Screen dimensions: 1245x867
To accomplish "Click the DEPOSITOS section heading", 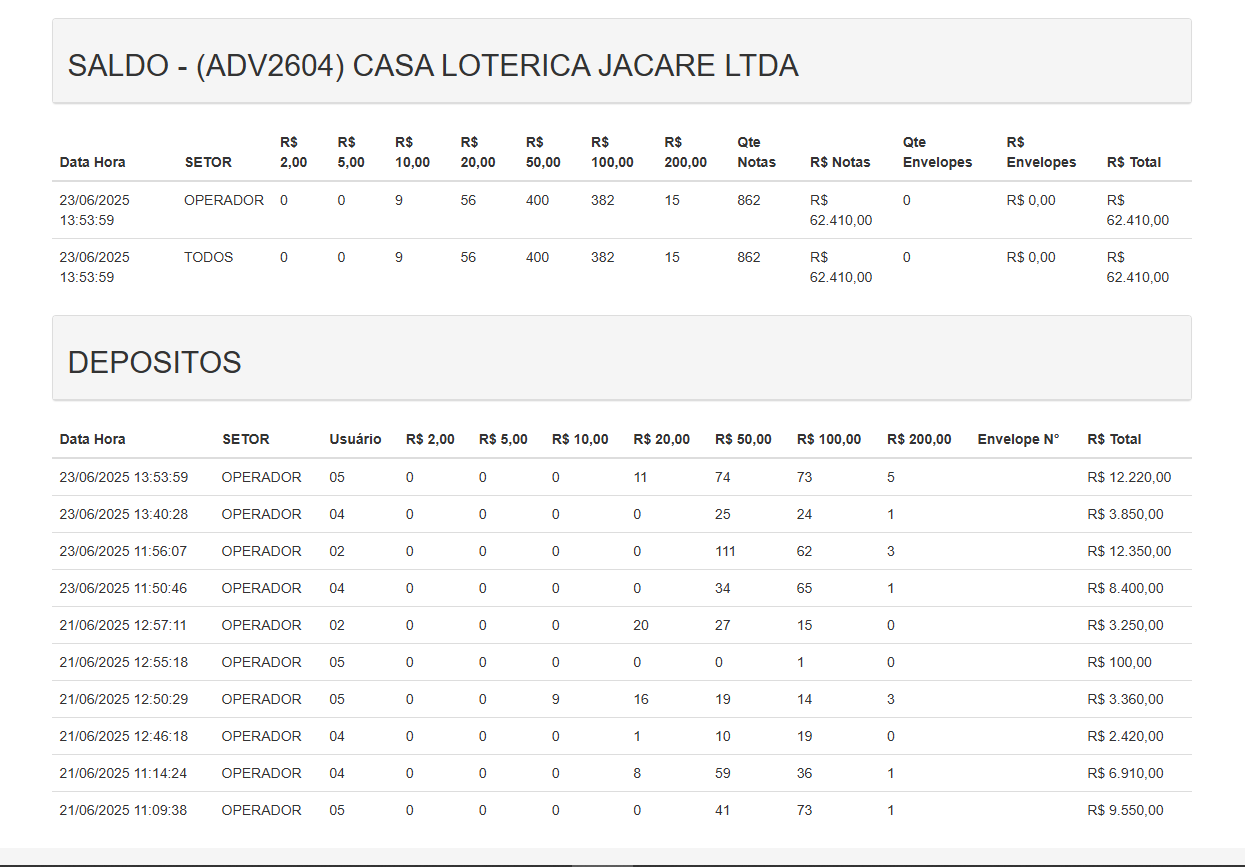I will 154,362.
